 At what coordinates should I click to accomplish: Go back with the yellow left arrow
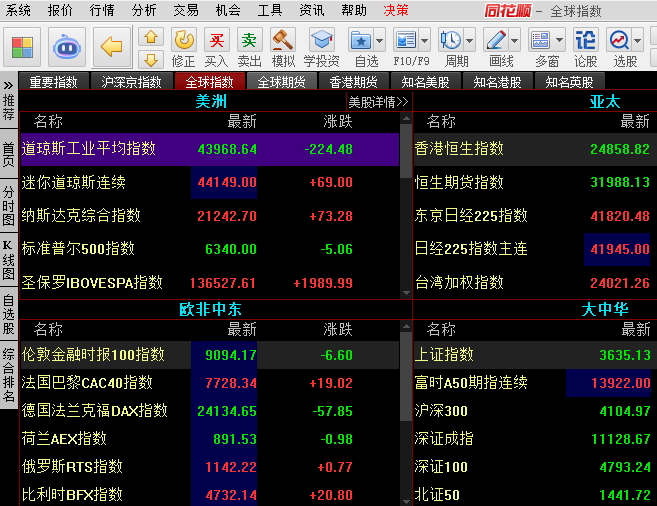pyautogui.click(x=112, y=47)
